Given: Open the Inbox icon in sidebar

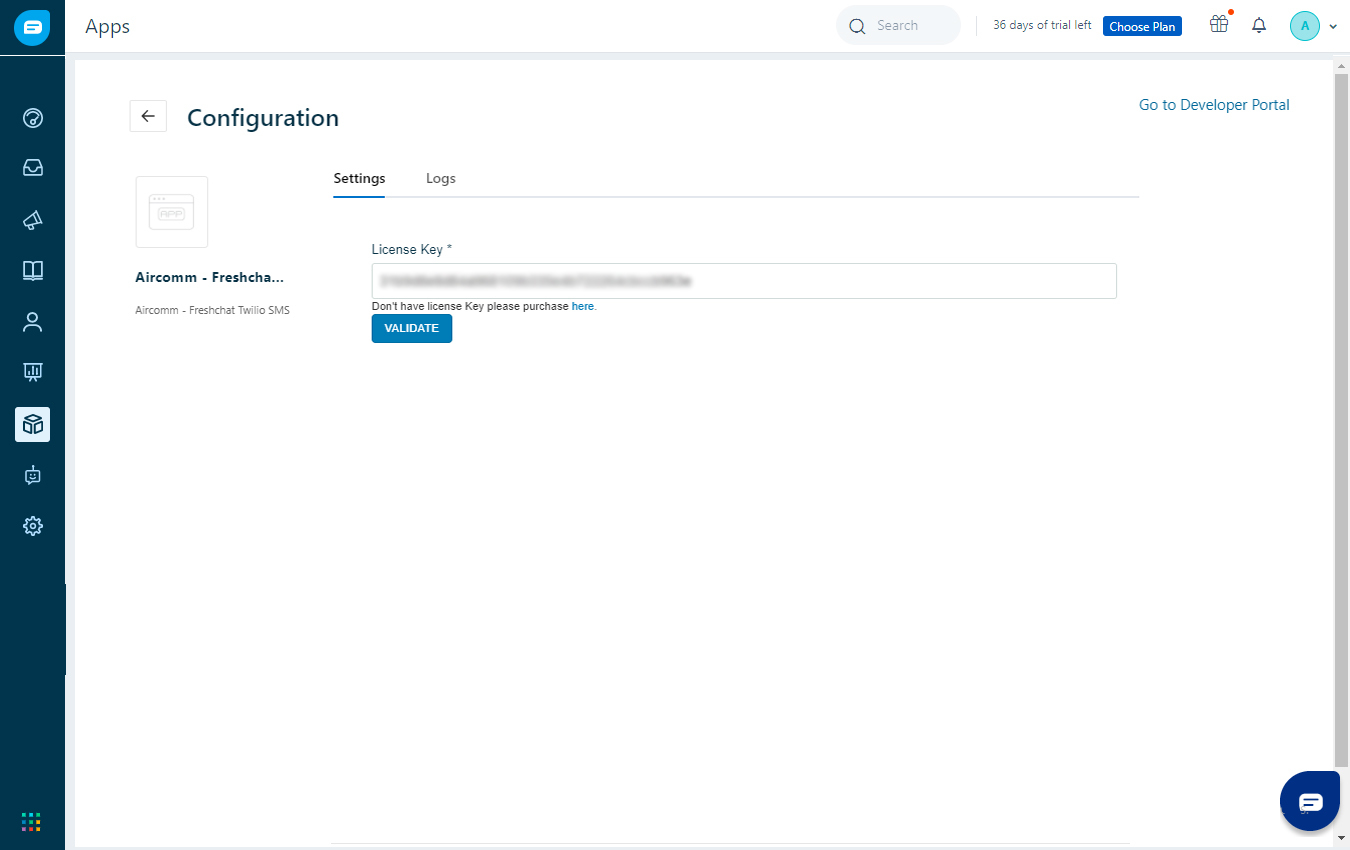Looking at the screenshot, I should tap(32, 168).
